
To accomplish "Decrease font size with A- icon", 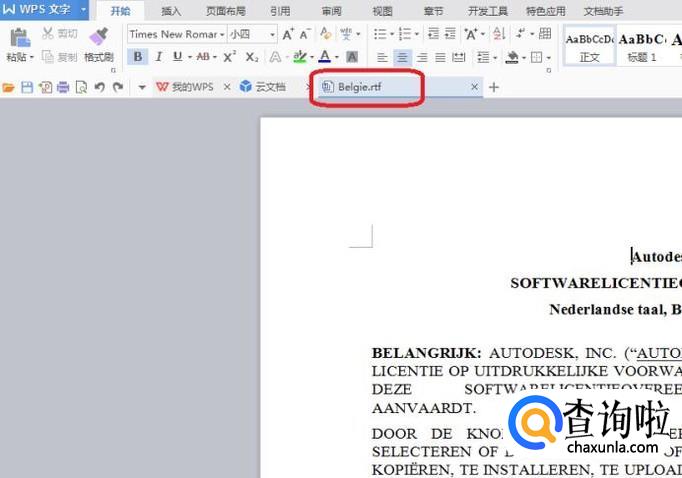I will 305,34.
